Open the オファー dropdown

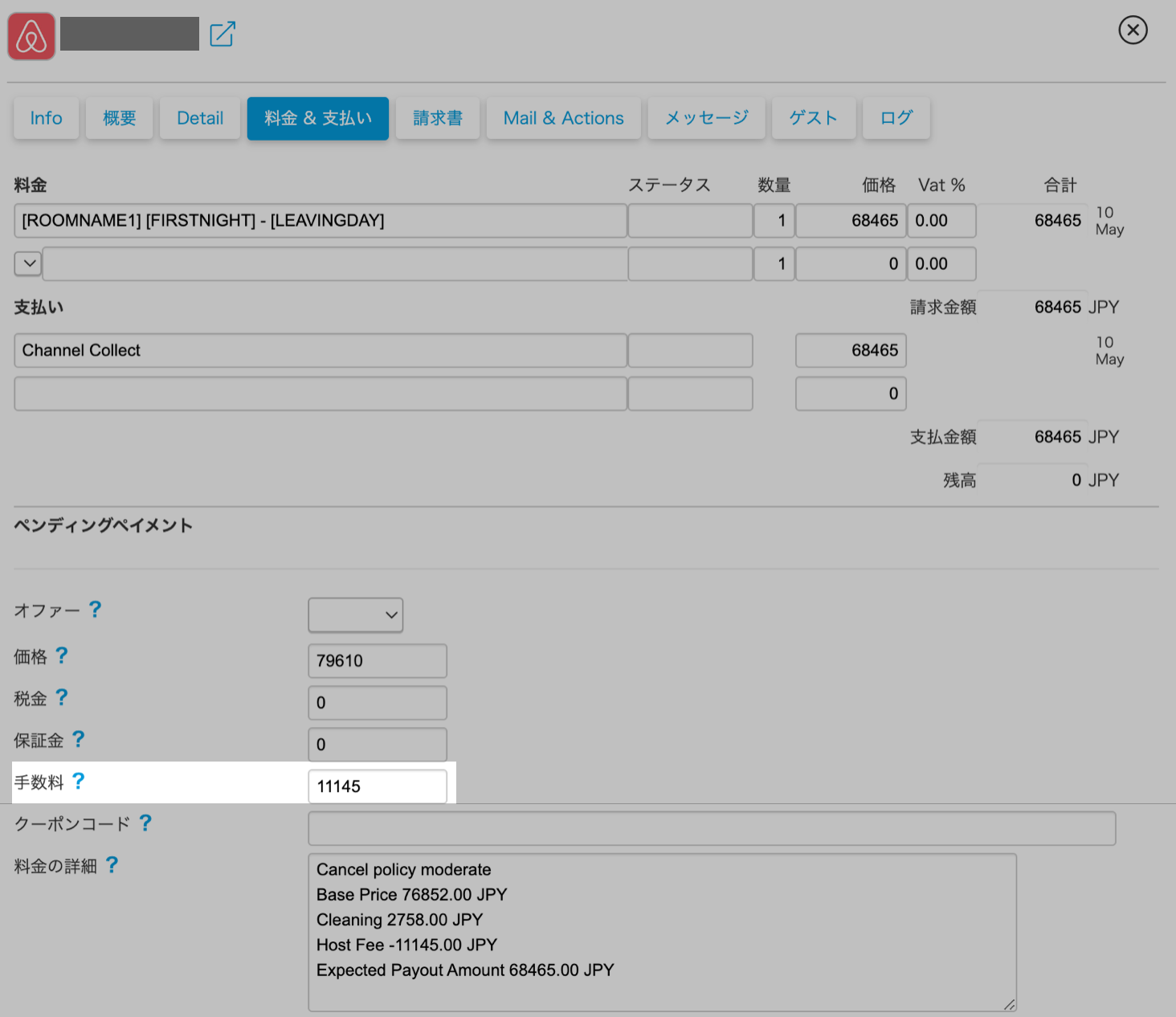point(355,615)
